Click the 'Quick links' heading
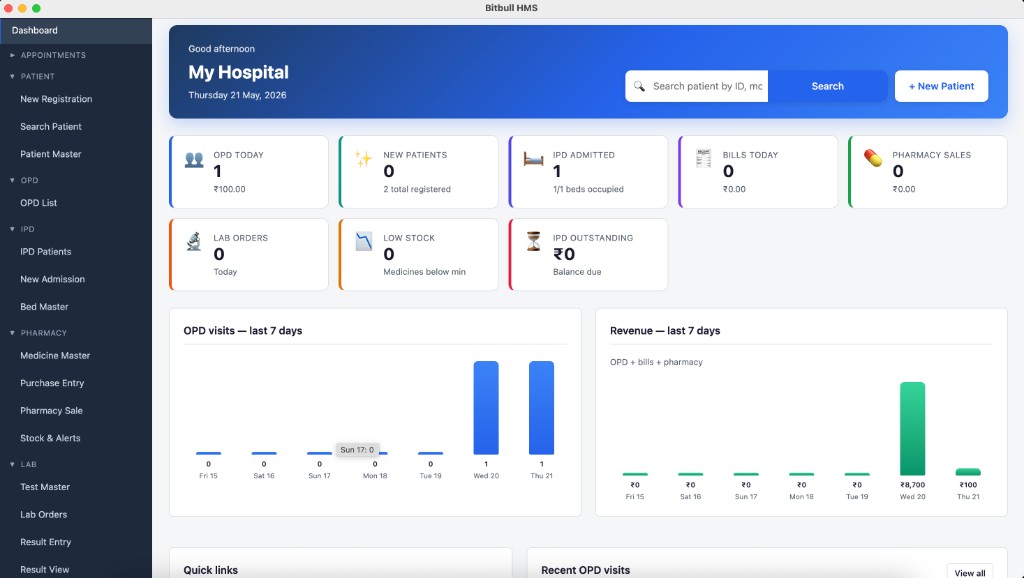1024x578 pixels. (x=210, y=570)
